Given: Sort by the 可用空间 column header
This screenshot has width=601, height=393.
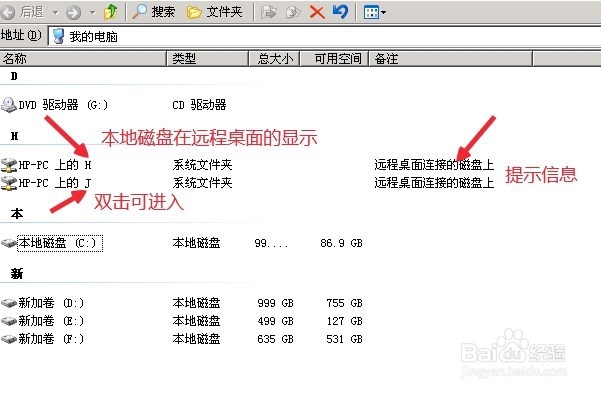Looking at the screenshot, I should coord(334,59).
